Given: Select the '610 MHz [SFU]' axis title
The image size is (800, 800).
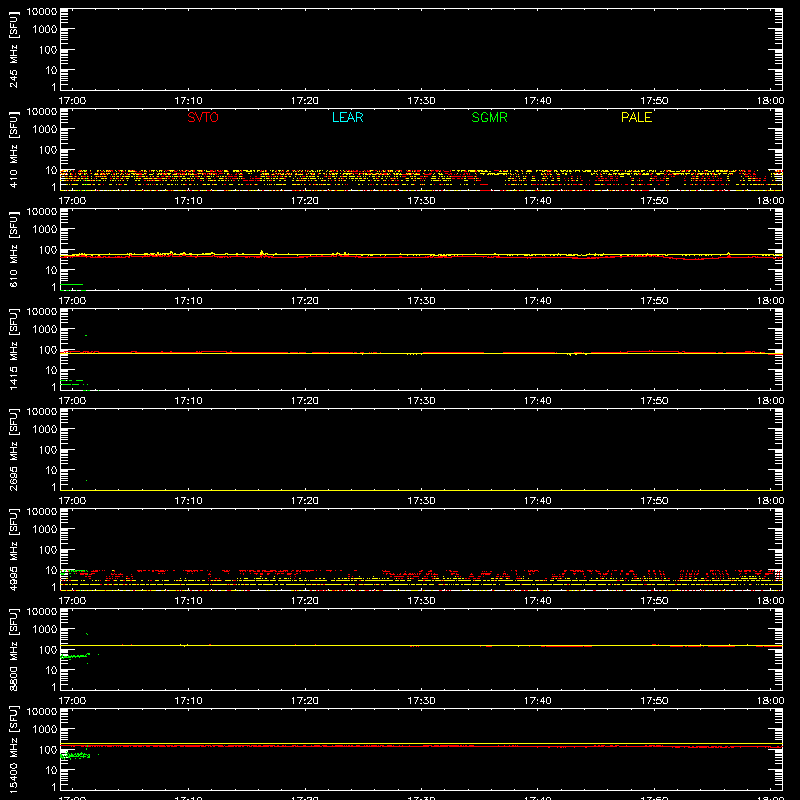Looking at the screenshot, I should (x=13, y=249).
